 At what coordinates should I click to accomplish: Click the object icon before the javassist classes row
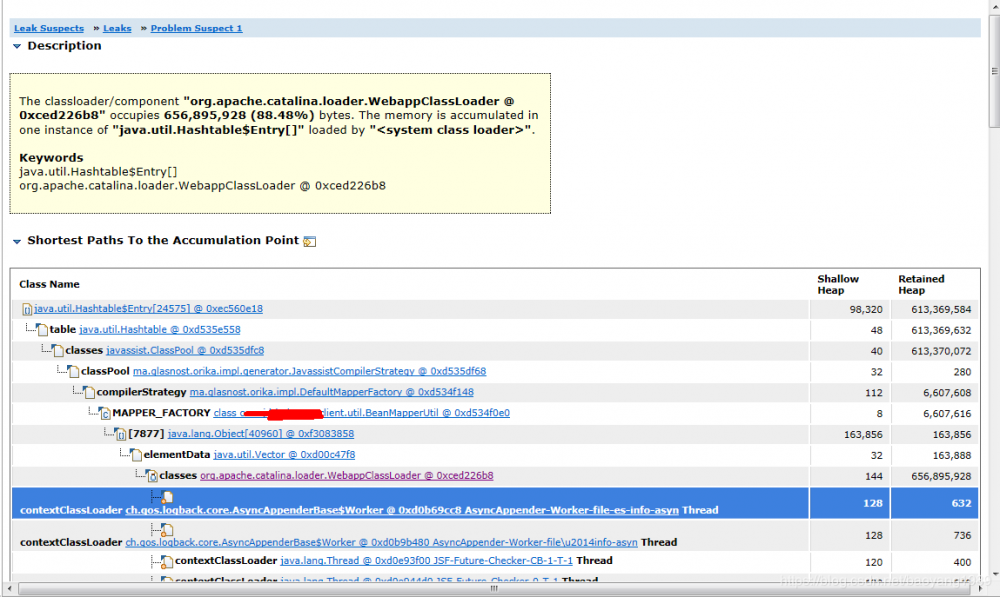pos(58,351)
